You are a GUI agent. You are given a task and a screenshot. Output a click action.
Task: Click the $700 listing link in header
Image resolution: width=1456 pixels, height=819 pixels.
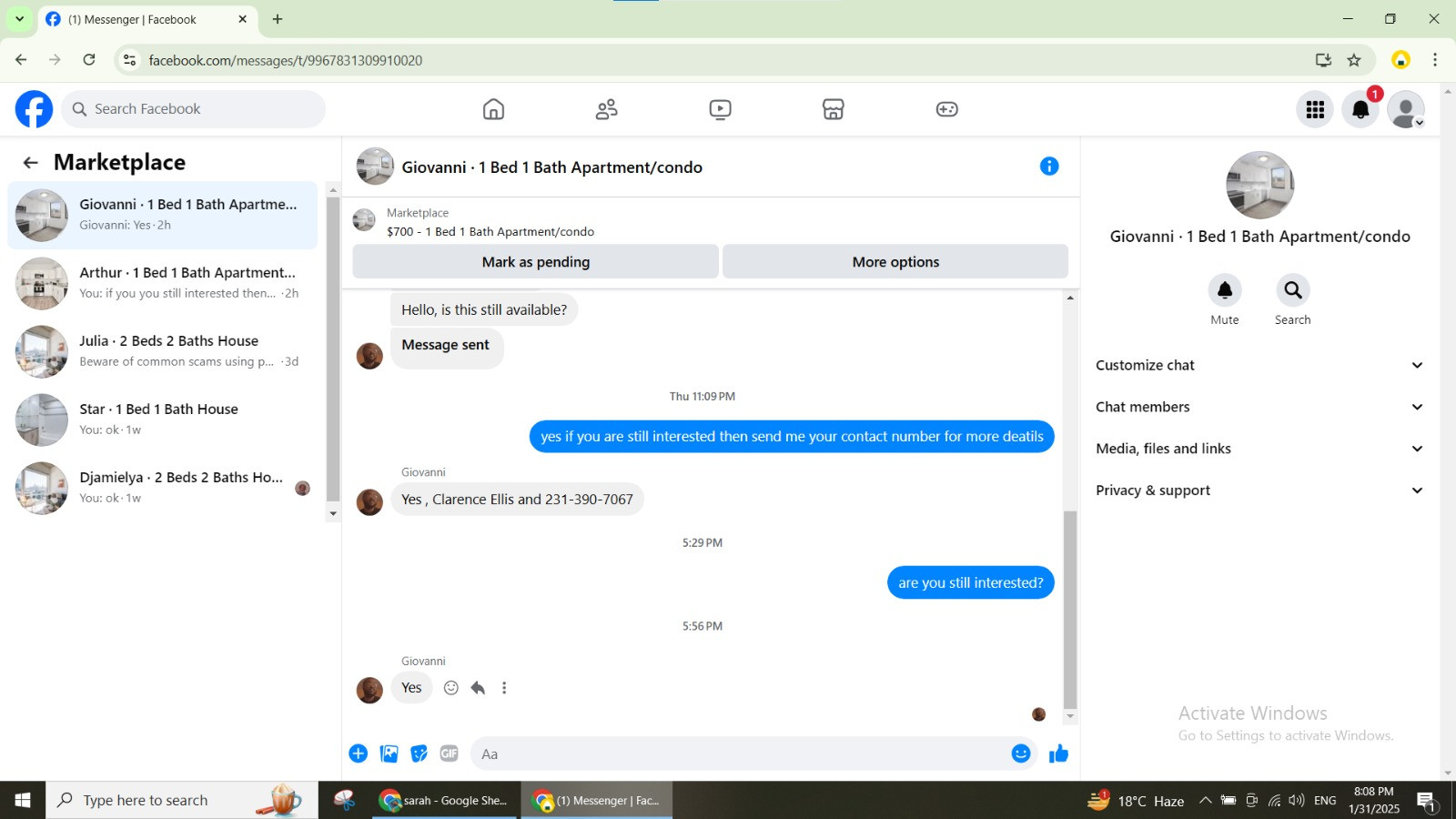(x=490, y=232)
